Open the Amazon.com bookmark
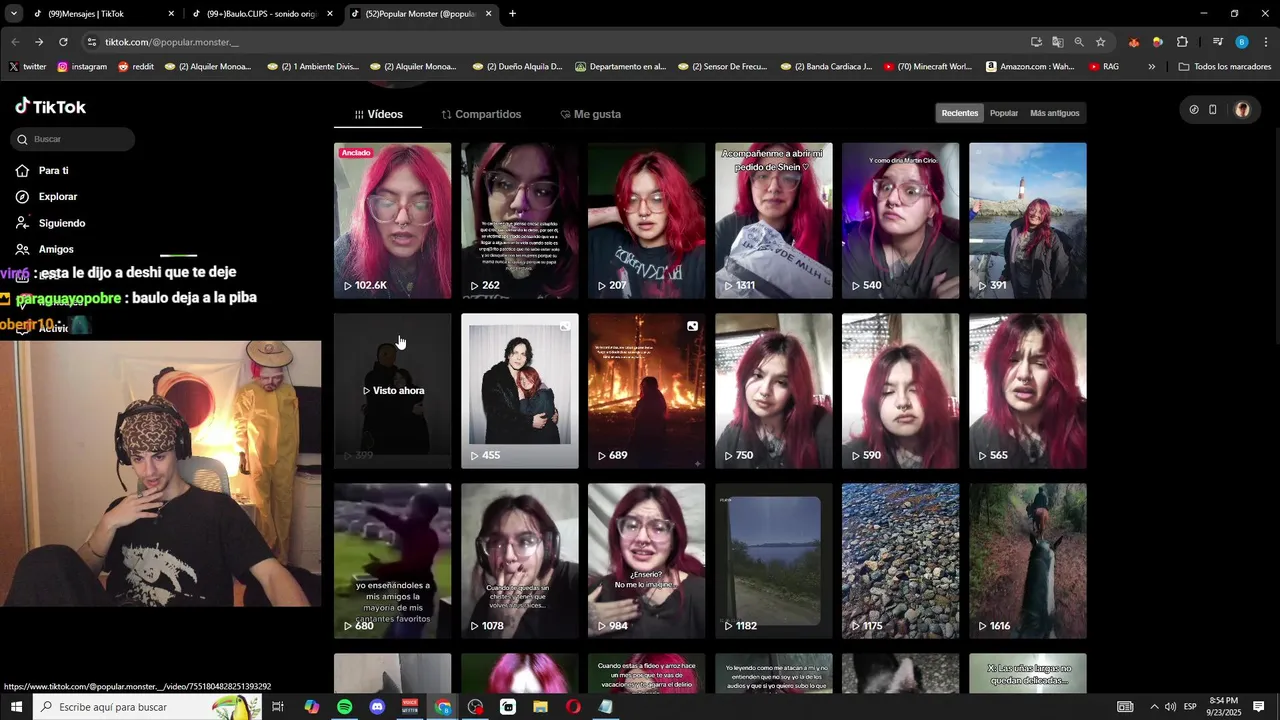 (x=1030, y=67)
